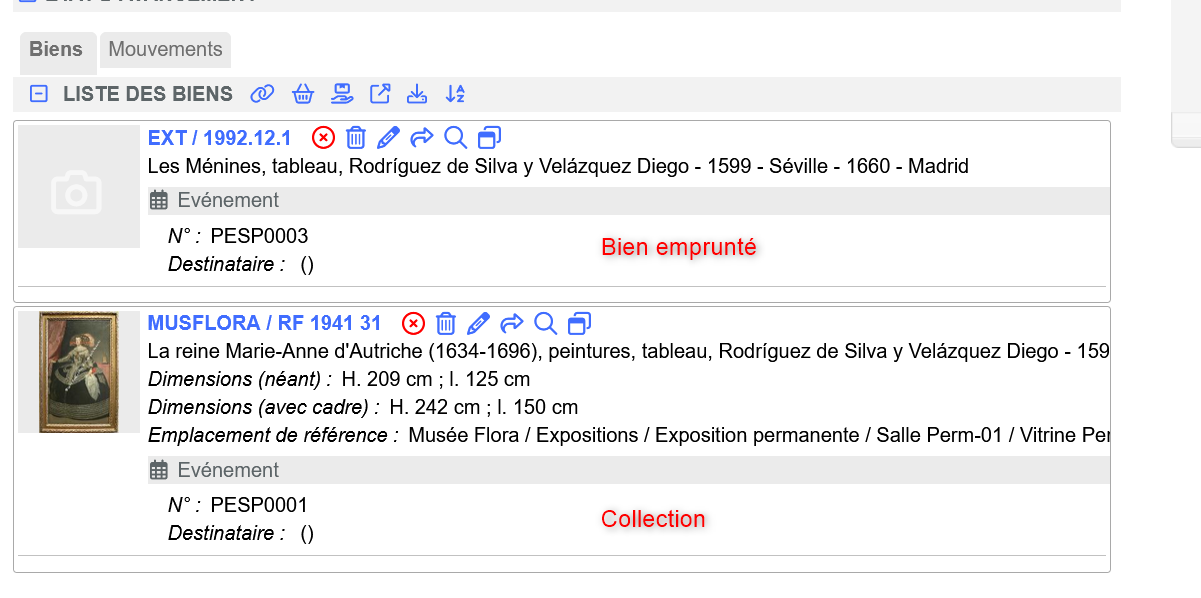Select the Biens tab

56,50
